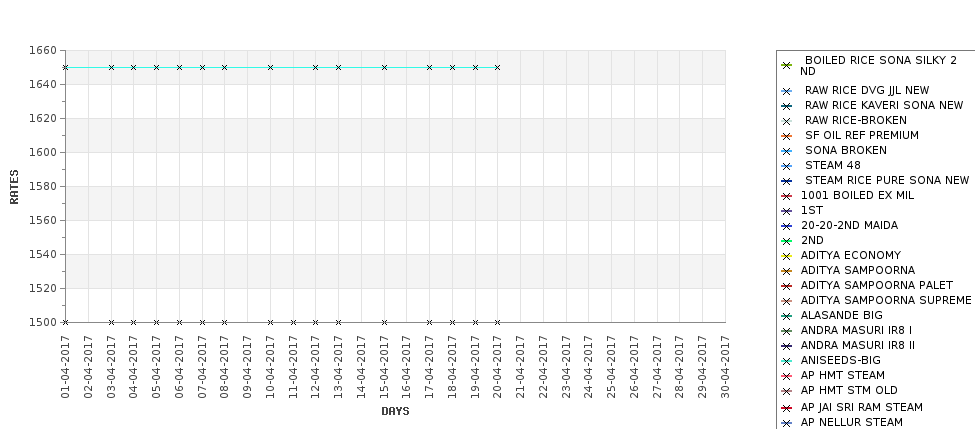Click the BOILED RICE SONA SILKY 2 ND legend marker
Screen dimensions: 975x429
coord(787,65)
